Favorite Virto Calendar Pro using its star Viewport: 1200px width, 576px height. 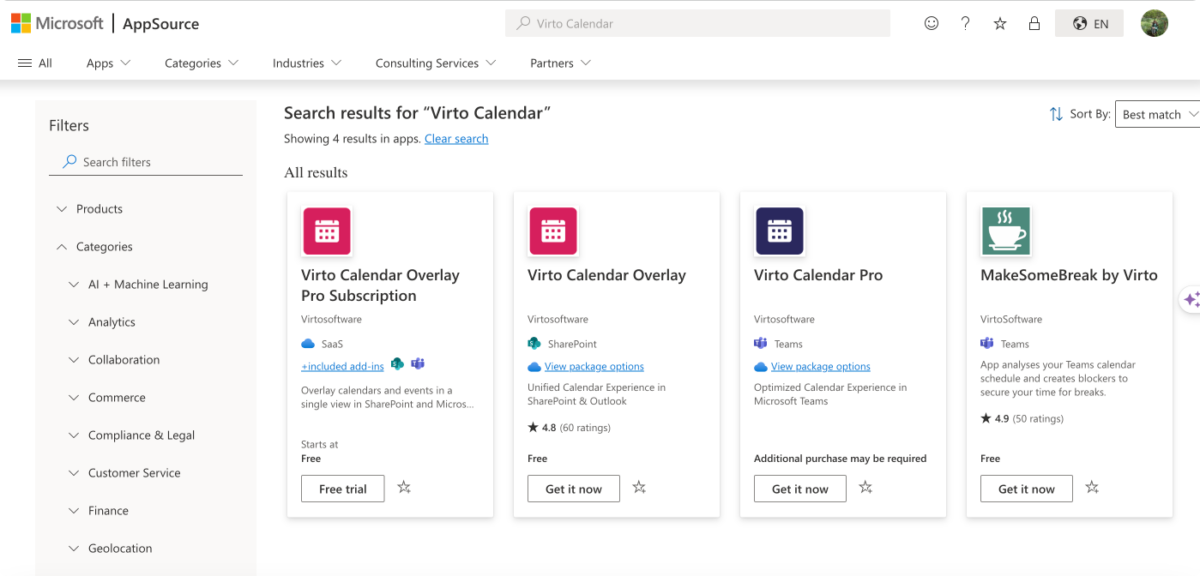coord(866,488)
